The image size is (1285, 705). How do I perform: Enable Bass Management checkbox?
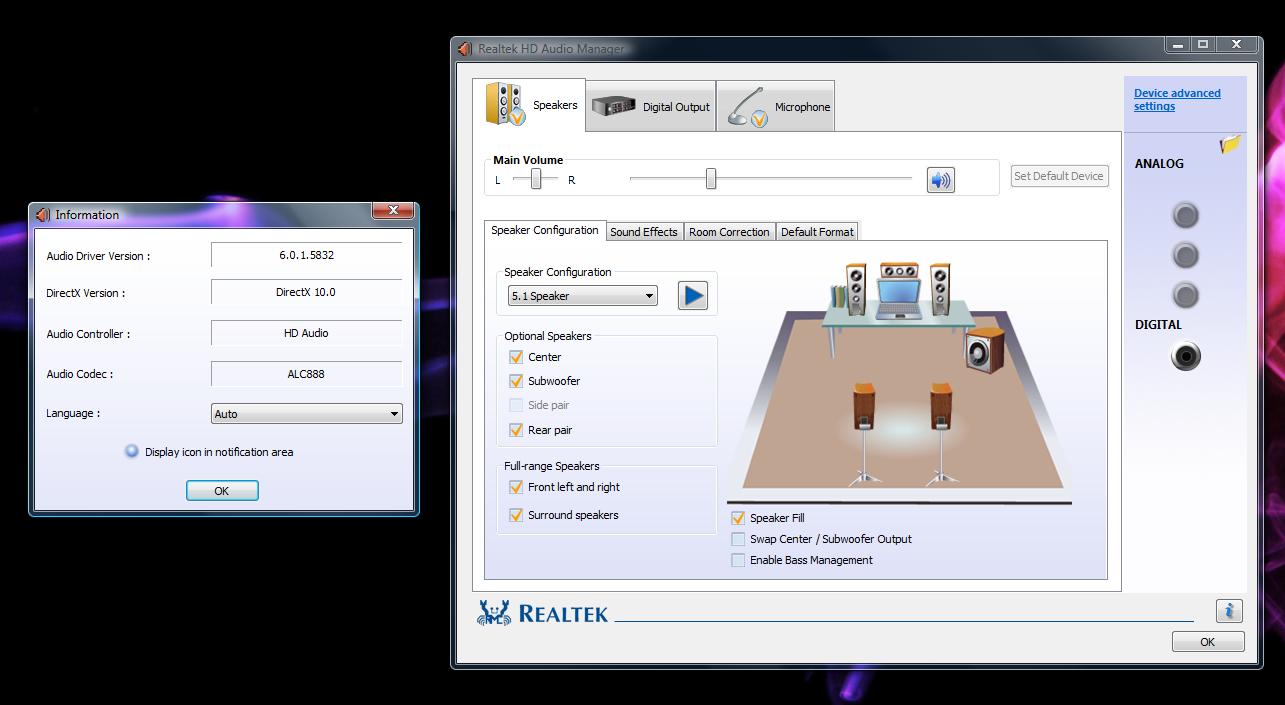coord(738,560)
